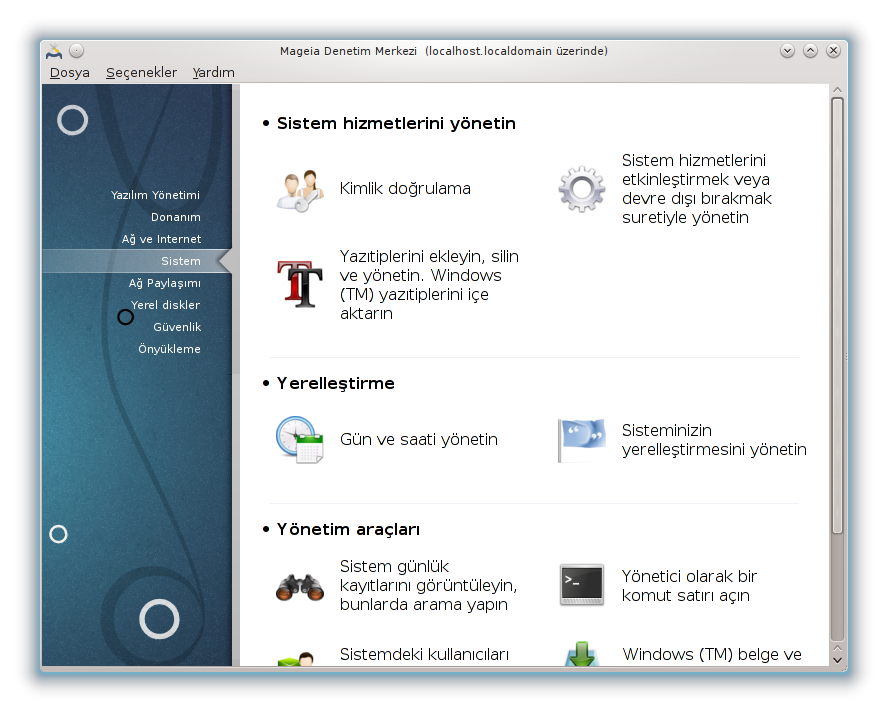Click Sisteminizin yerelleştirmesini yönetin
The width and height of the screenshot is (888, 712).
[714, 440]
